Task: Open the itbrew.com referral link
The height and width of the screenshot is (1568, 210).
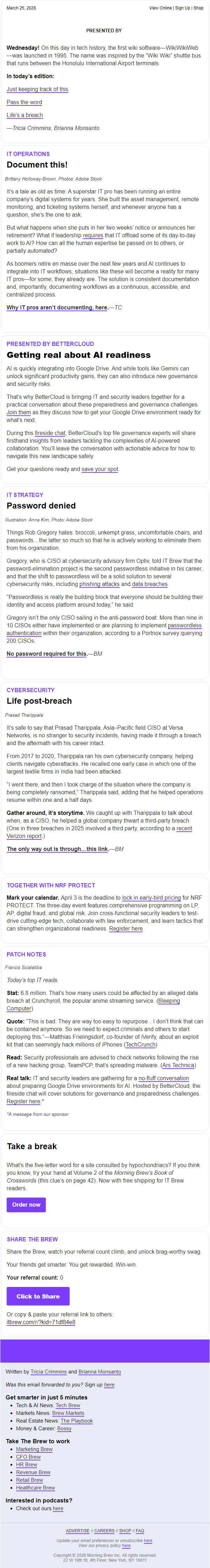Action: 41,1322
